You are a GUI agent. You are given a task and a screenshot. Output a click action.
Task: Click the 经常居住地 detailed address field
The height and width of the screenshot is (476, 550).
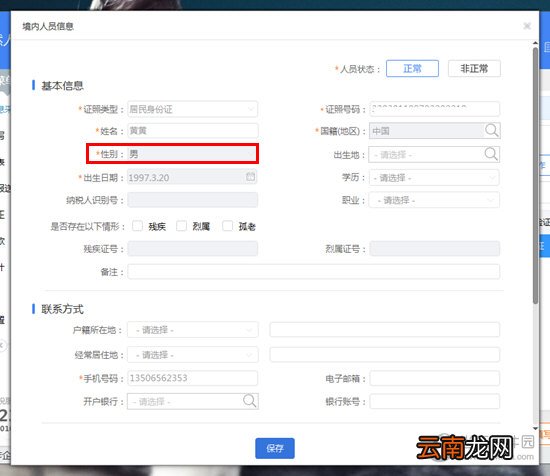(x=385, y=355)
